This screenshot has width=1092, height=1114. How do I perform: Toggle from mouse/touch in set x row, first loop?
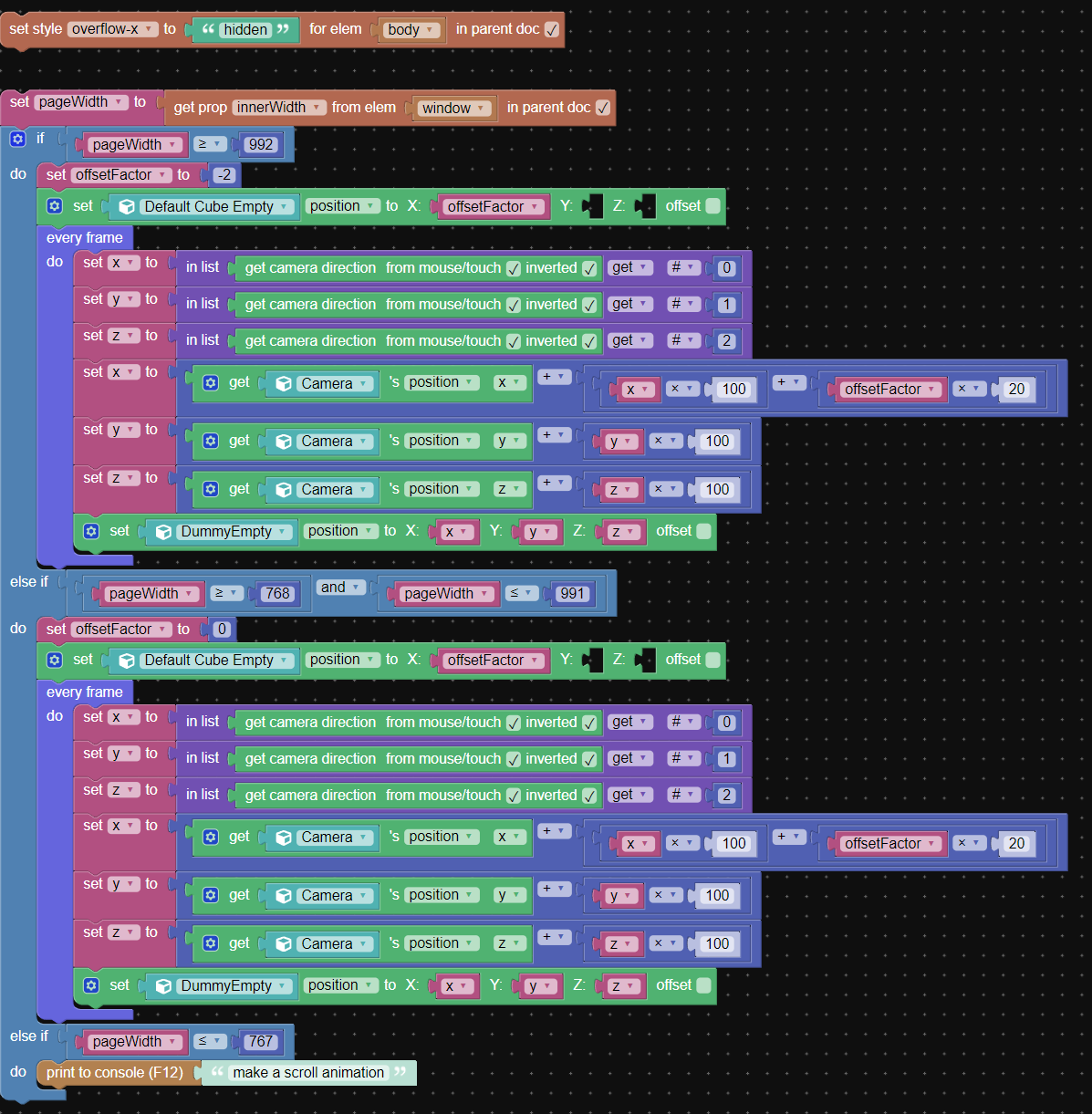pyautogui.click(x=514, y=268)
